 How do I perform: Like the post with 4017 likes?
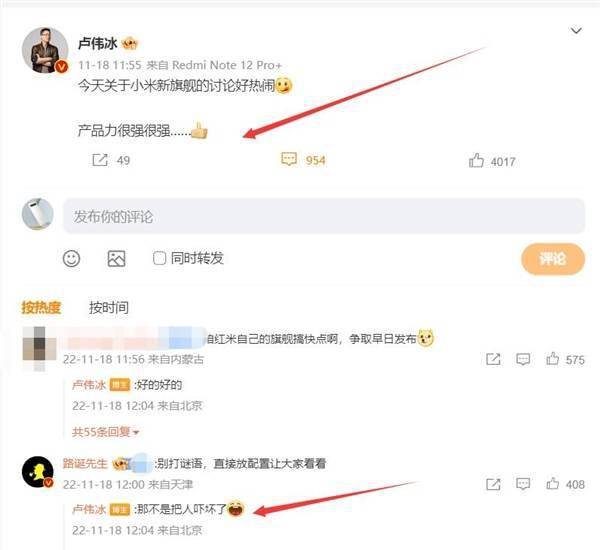pos(476,160)
